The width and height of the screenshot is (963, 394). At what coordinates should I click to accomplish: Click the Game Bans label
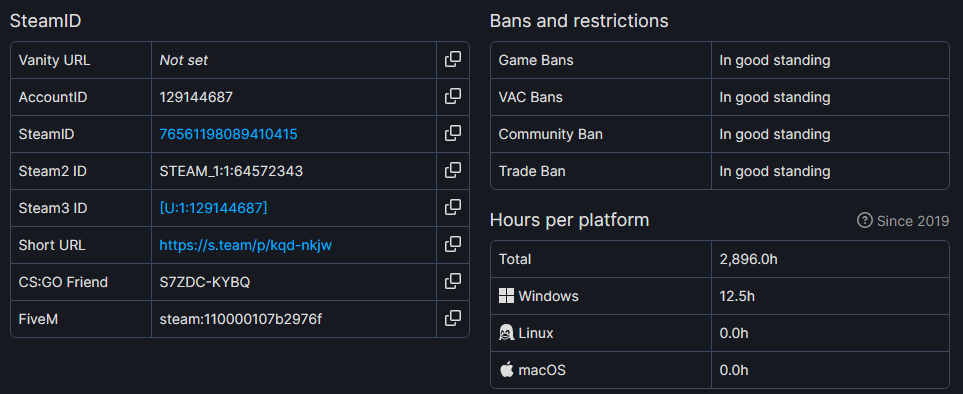click(x=536, y=60)
